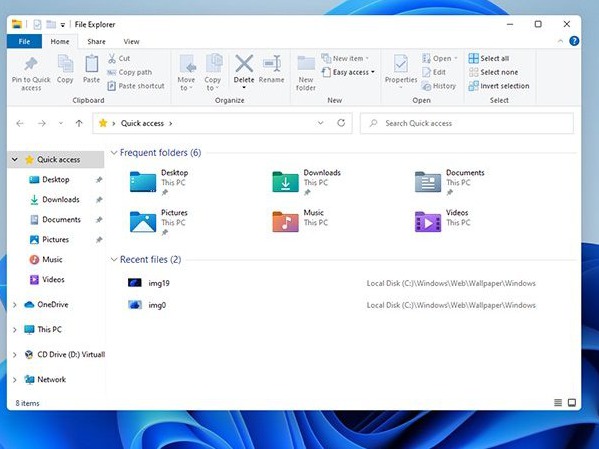Minimize the ribbon with the chevron
Viewport: 599px width, 449px height.
[560, 41]
